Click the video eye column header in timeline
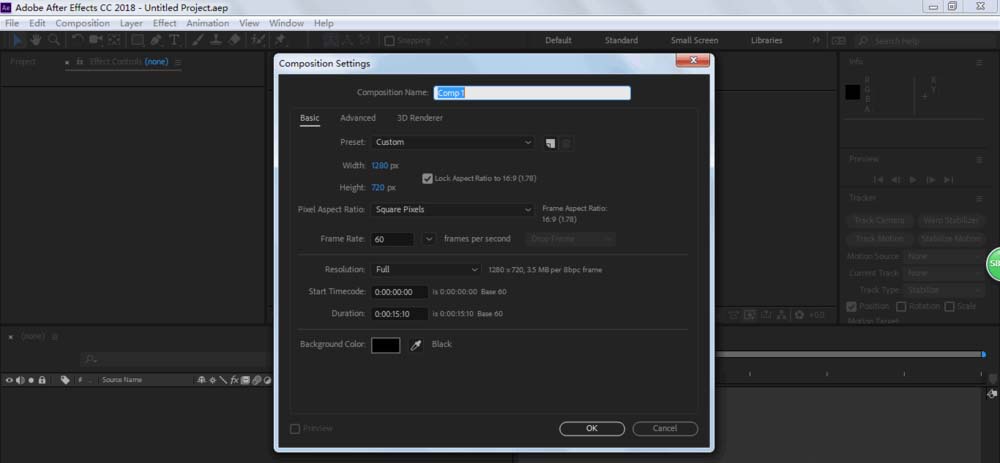The height and width of the screenshot is (463, 1000). [9, 379]
